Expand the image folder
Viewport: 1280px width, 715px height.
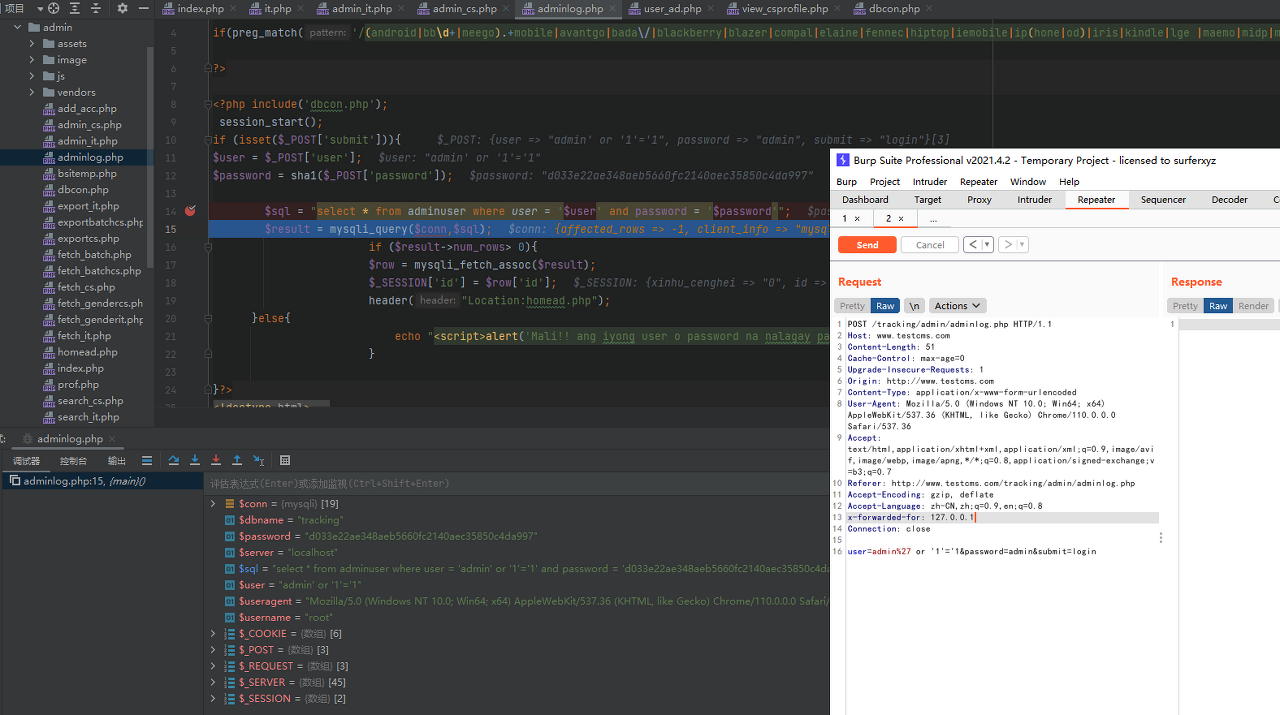[x=32, y=60]
